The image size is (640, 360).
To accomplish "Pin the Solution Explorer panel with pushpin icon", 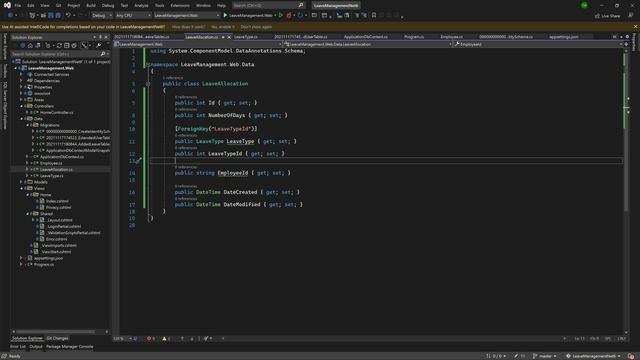I will pos(100,37).
